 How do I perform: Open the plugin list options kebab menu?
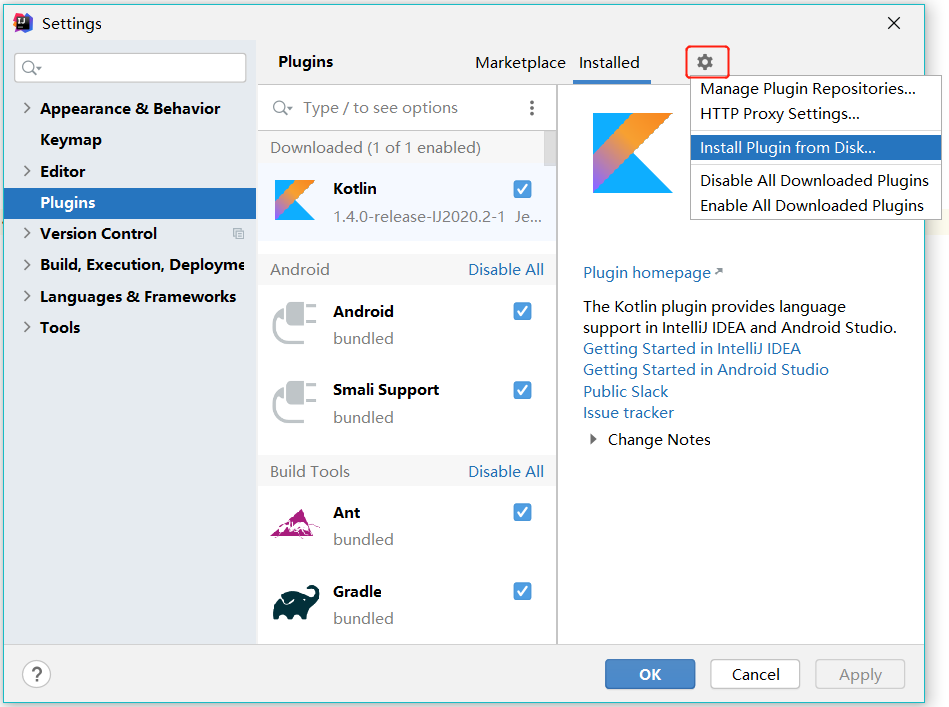pos(531,108)
